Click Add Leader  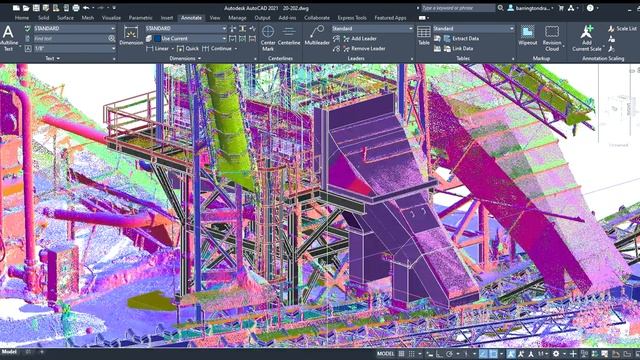360,38
